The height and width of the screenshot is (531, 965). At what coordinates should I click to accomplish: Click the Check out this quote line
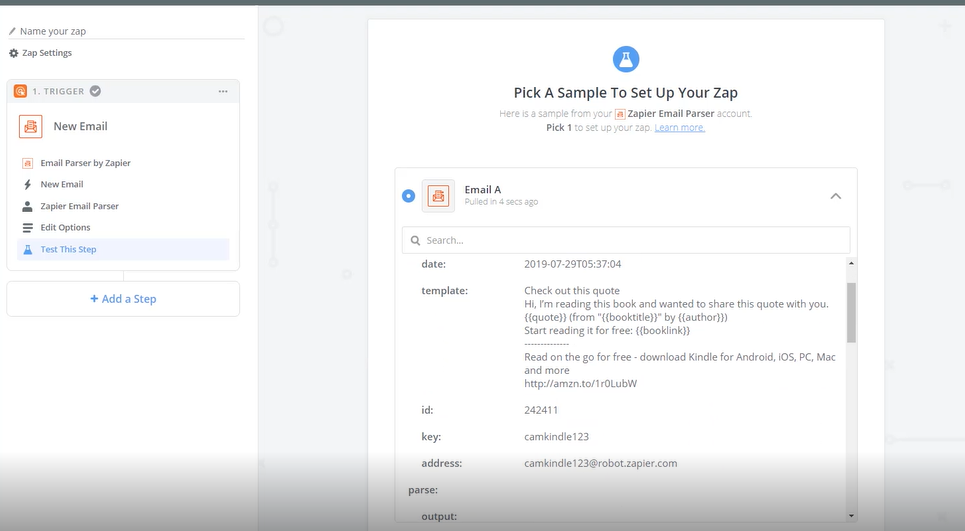(572, 290)
